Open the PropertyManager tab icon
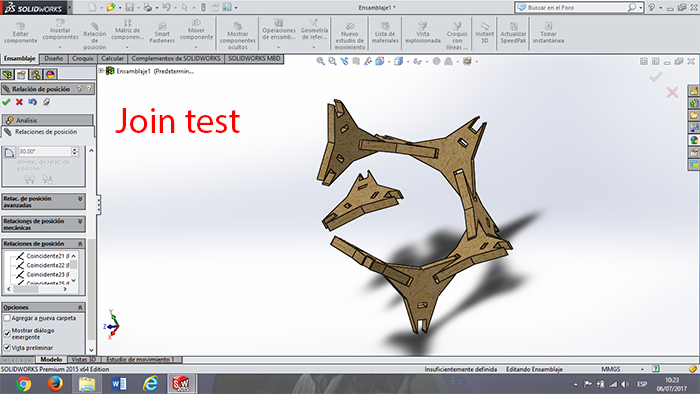Screen dimensions: 700x394 pyautogui.click(x=21, y=74)
